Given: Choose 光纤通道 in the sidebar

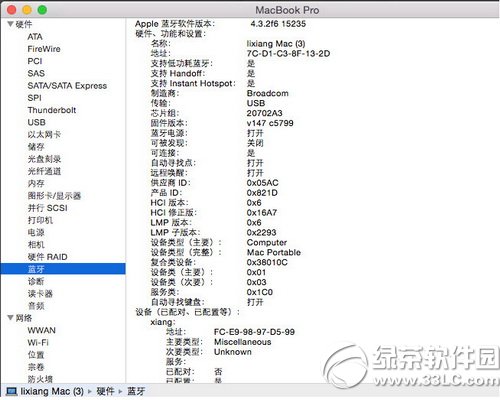Looking at the screenshot, I should point(44,171).
